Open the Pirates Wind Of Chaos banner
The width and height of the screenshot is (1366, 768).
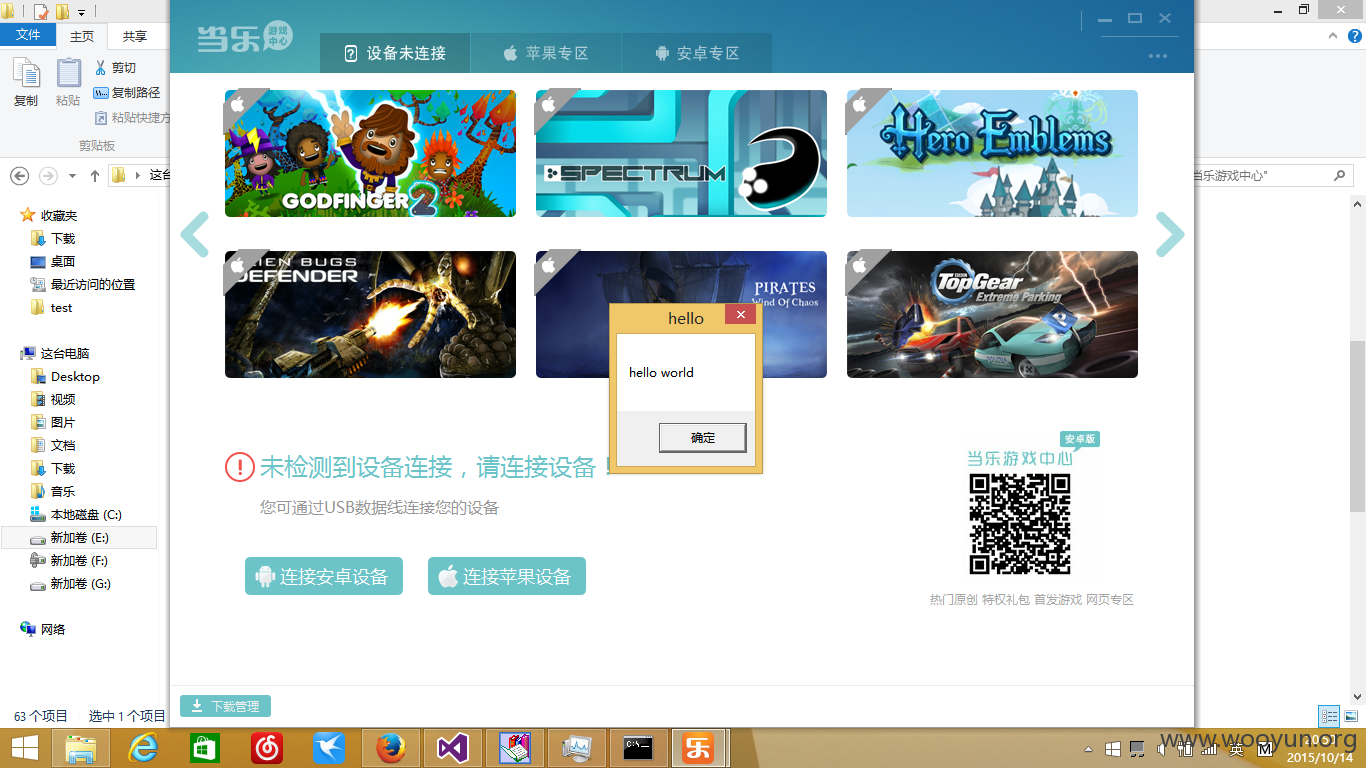[x=681, y=314]
